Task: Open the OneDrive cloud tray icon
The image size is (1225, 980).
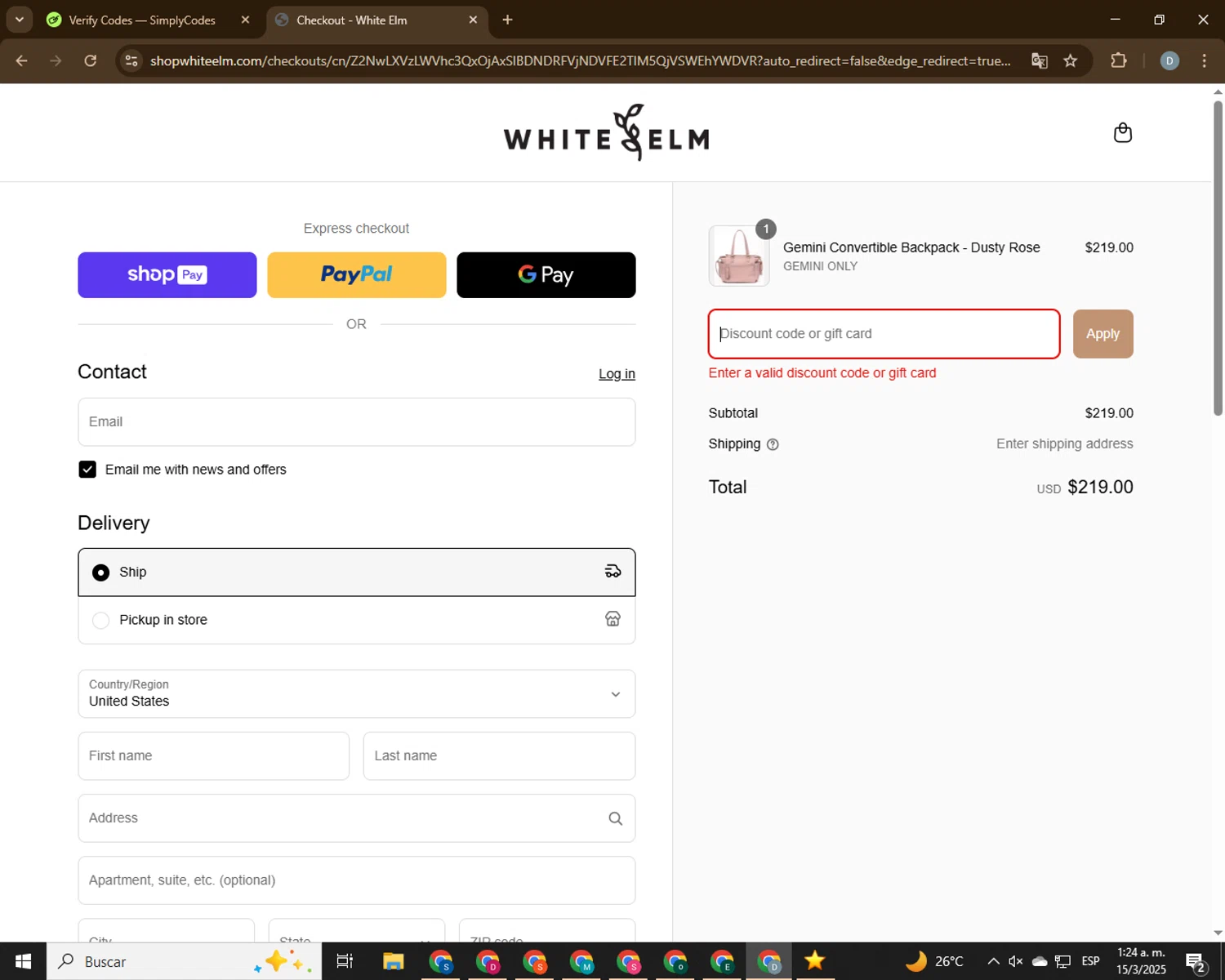Action: tap(1040, 961)
